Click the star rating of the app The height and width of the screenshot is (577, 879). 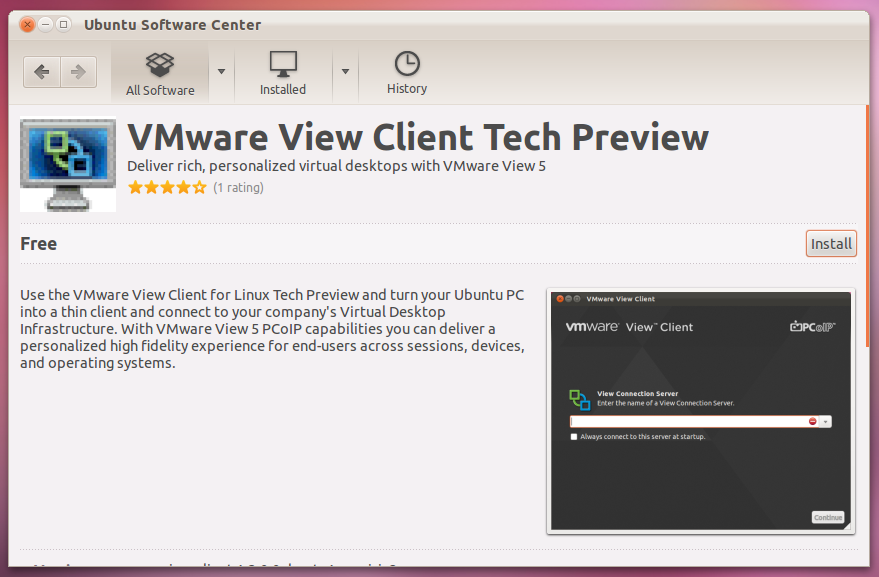pyautogui.click(x=167, y=187)
